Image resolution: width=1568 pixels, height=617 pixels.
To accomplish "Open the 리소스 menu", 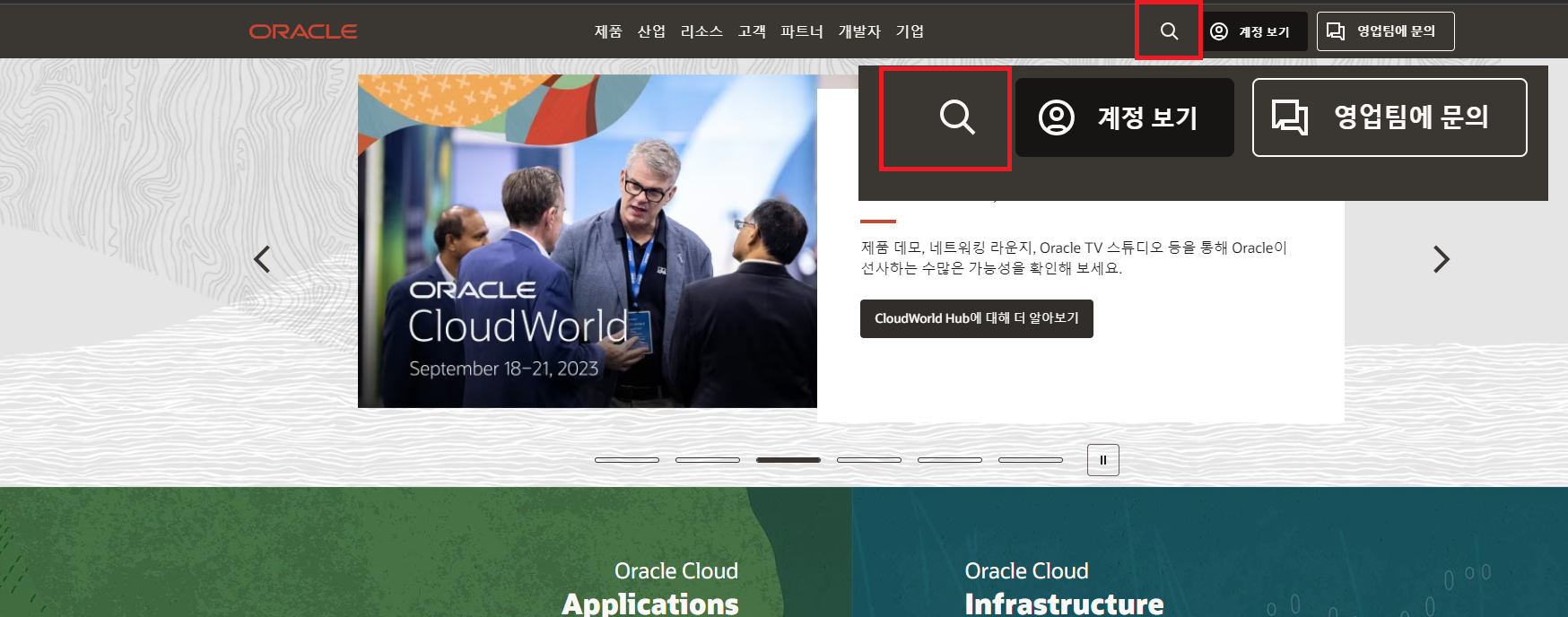I will pos(701,31).
